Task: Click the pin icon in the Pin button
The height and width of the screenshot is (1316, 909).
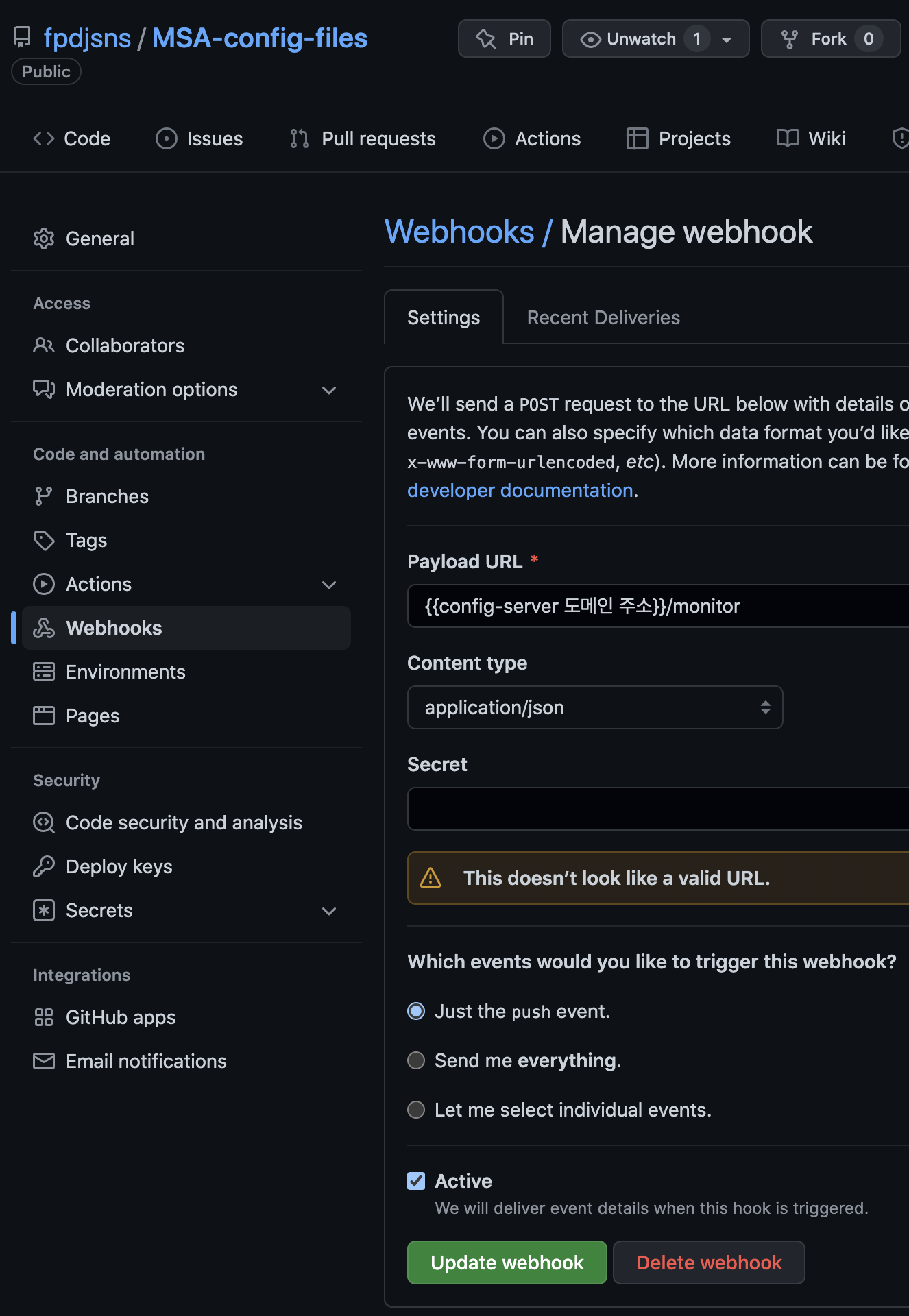Action: pyautogui.click(x=486, y=39)
